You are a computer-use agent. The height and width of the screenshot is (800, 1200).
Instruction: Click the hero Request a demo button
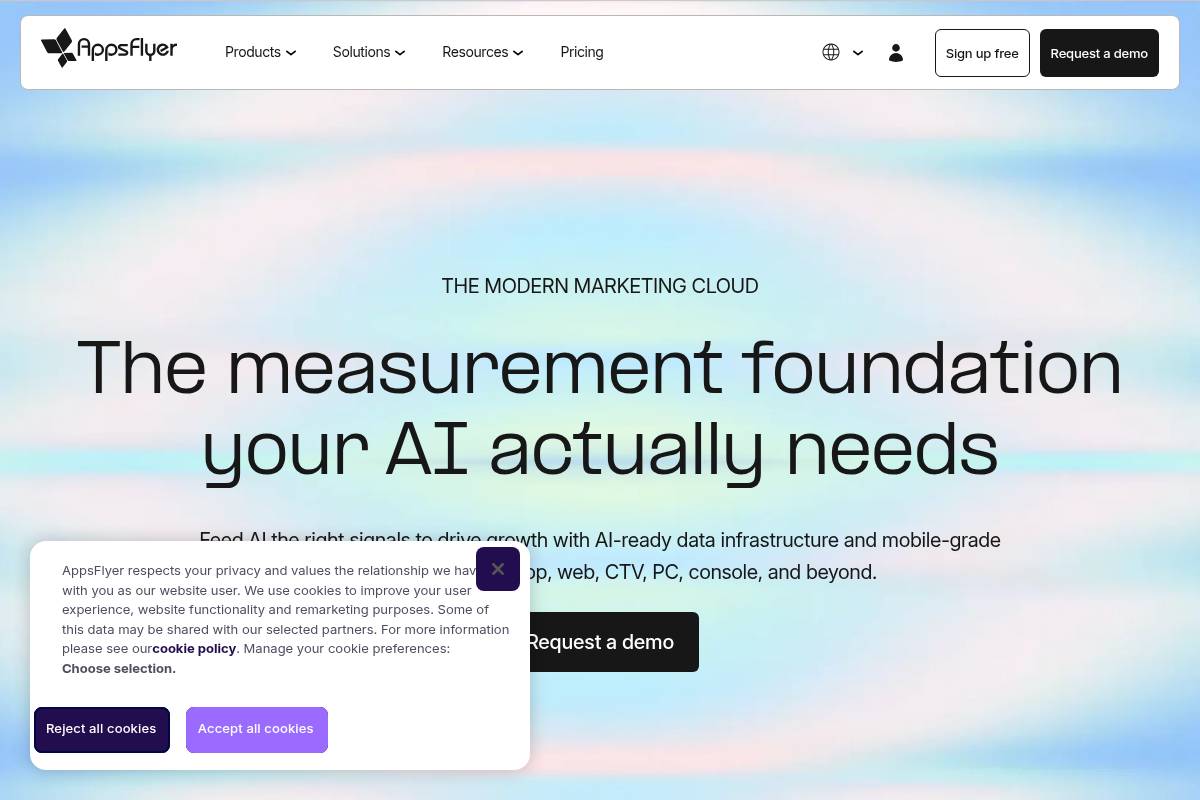(x=600, y=642)
